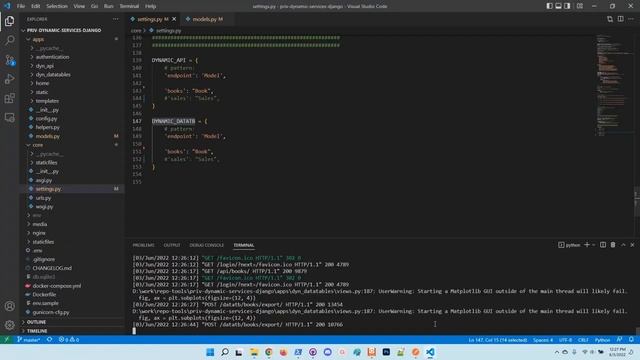Screen dimensions: 640x360
Task: Switch git branch master in status bar
Action: click(29, 340)
